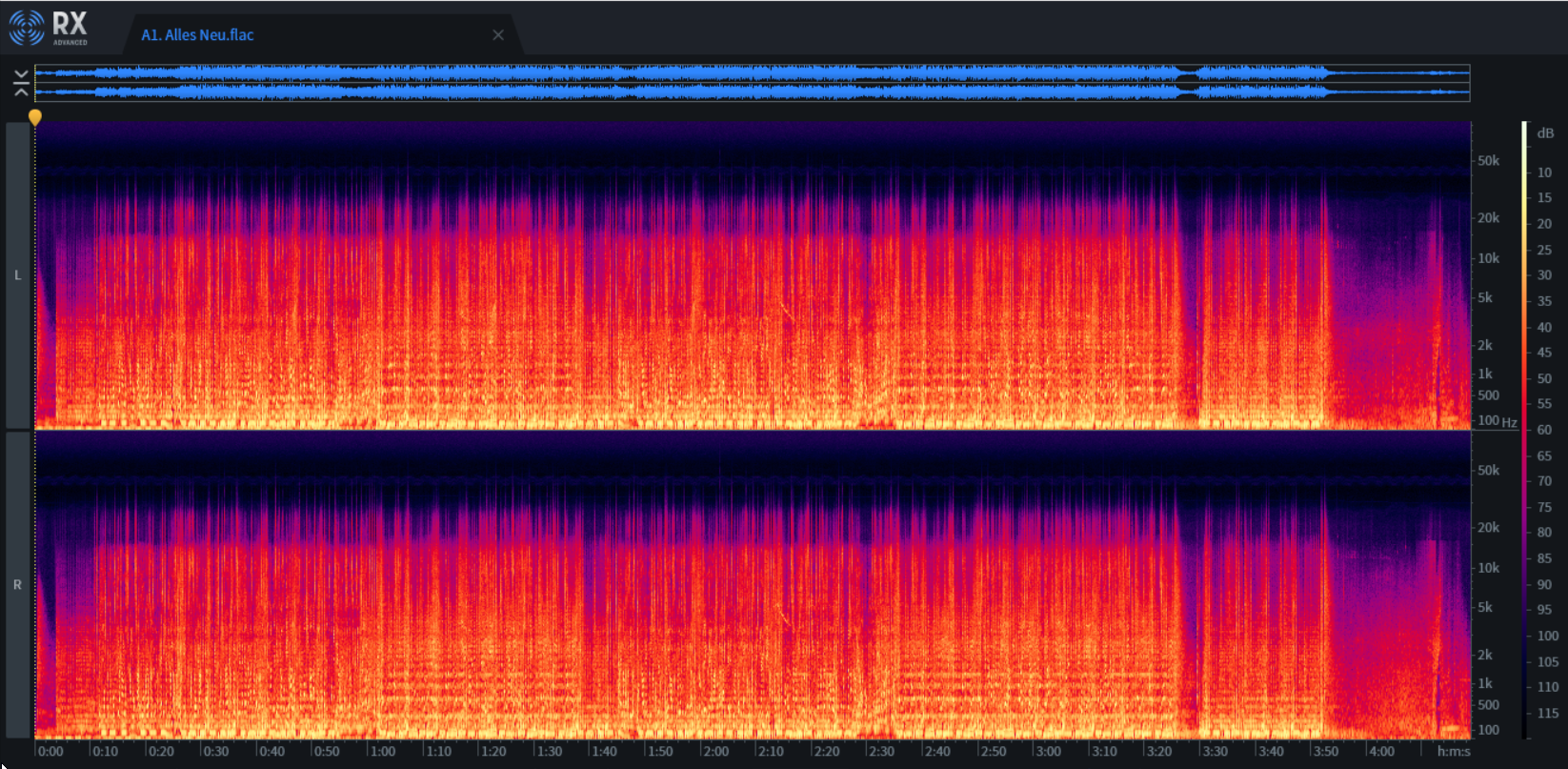This screenshot has width=1568, height=769.
Task: Click the 50k label on the left channel frequency scale
Action: (1488, 161)
